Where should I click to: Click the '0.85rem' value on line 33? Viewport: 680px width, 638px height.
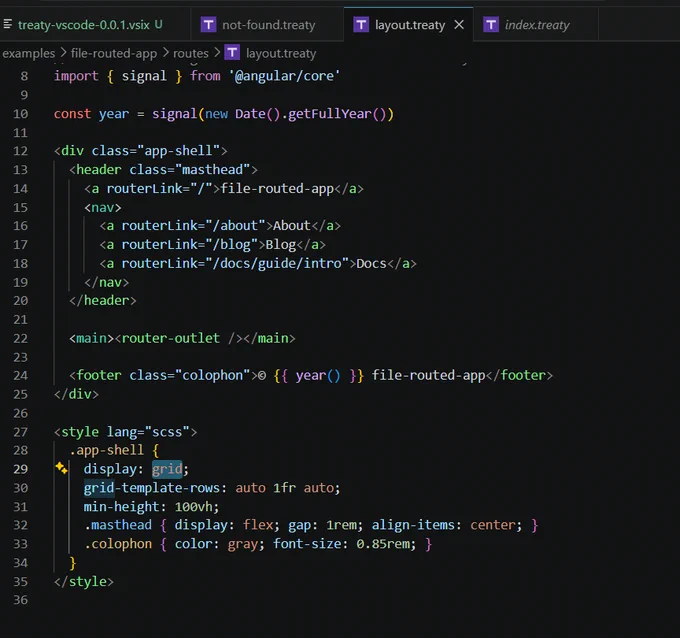coord(382,543)
